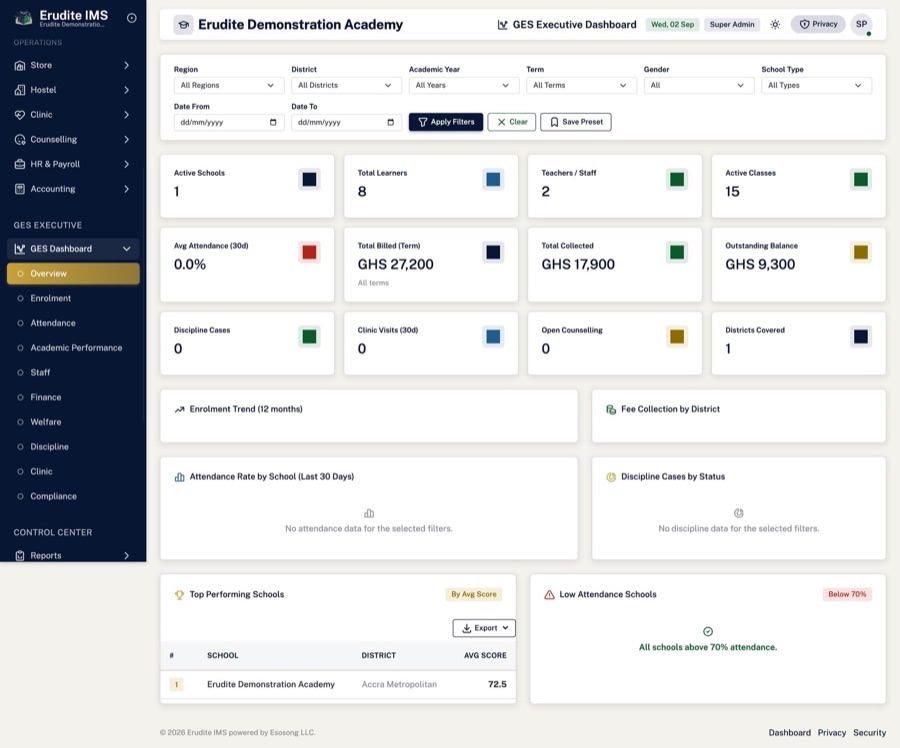The image size is (900, 748).
Task: Click the AVG SCORE column header
Action: (x=485, y=655)
